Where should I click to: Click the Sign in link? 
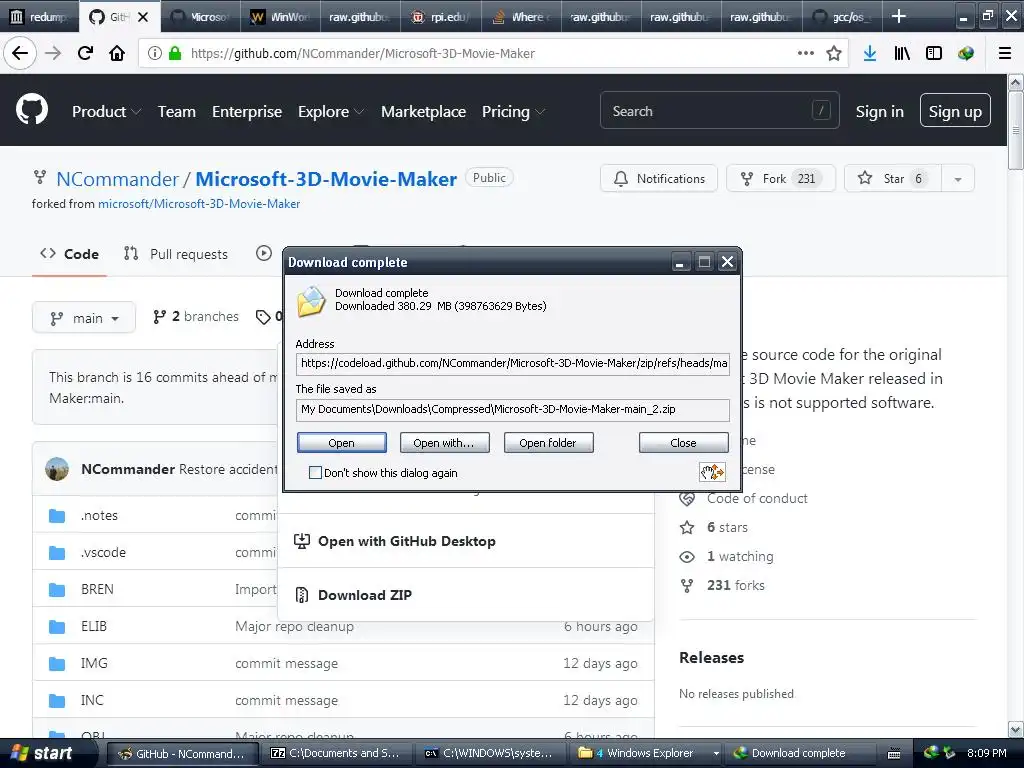click(880, 112)
